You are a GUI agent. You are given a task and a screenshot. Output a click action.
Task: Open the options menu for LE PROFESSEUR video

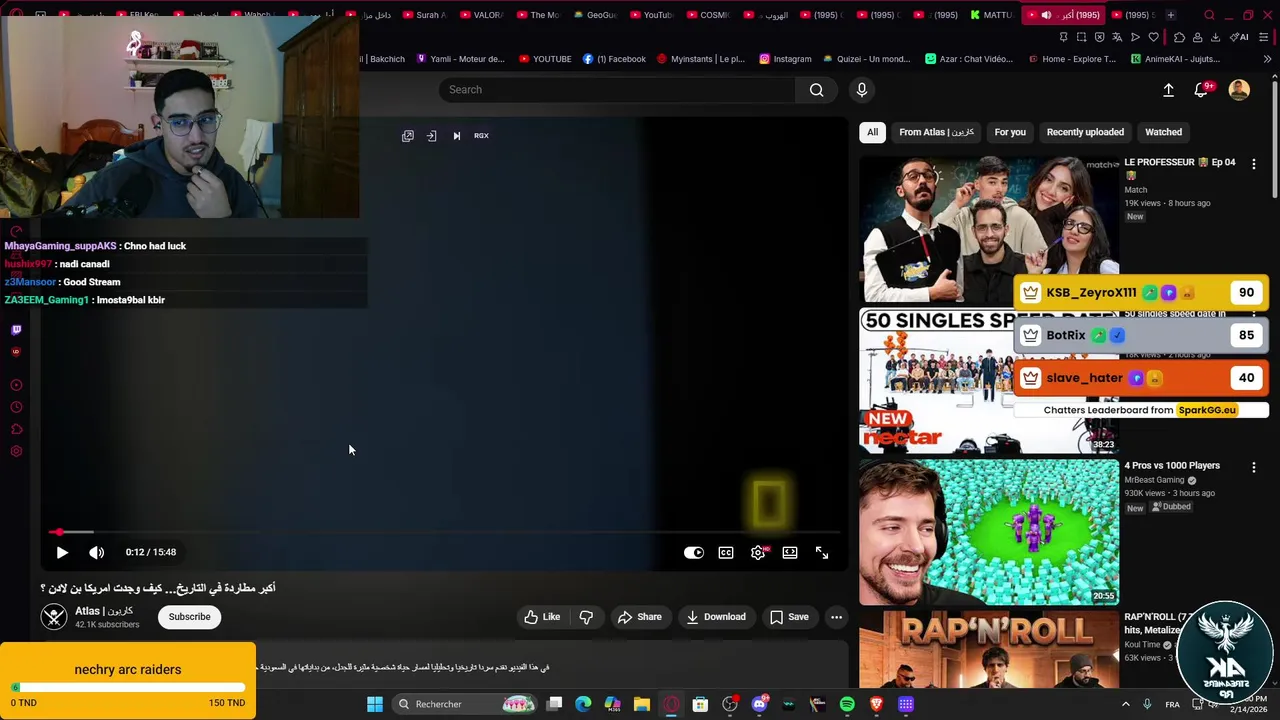pyautogui.click(x=1254, y=164)
